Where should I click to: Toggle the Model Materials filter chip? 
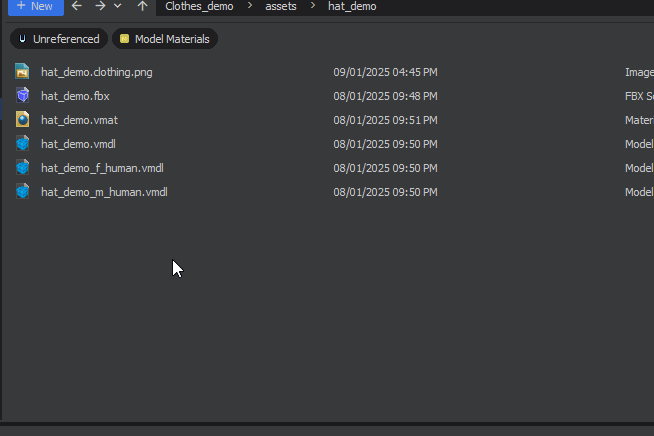pyautogui.click(x=164, y=39)
